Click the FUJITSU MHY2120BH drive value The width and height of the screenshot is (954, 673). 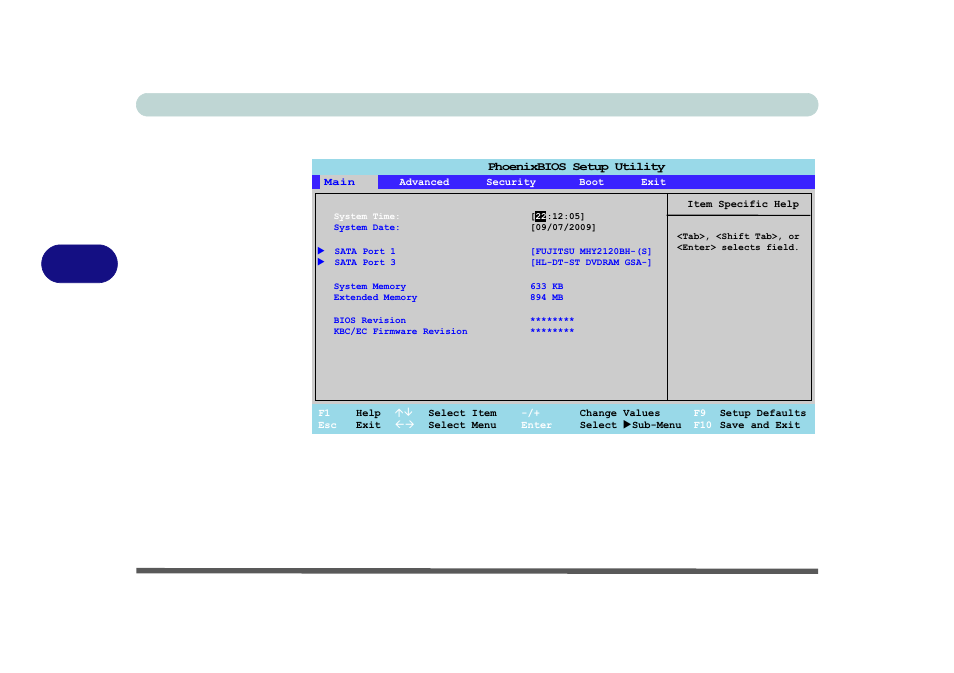coord(591,251)
